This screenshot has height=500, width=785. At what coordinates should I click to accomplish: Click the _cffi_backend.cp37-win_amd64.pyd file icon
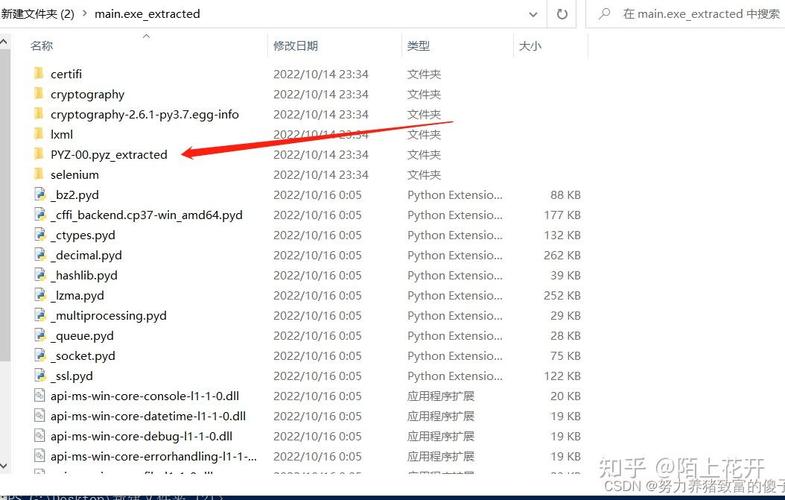pos(40,214)
